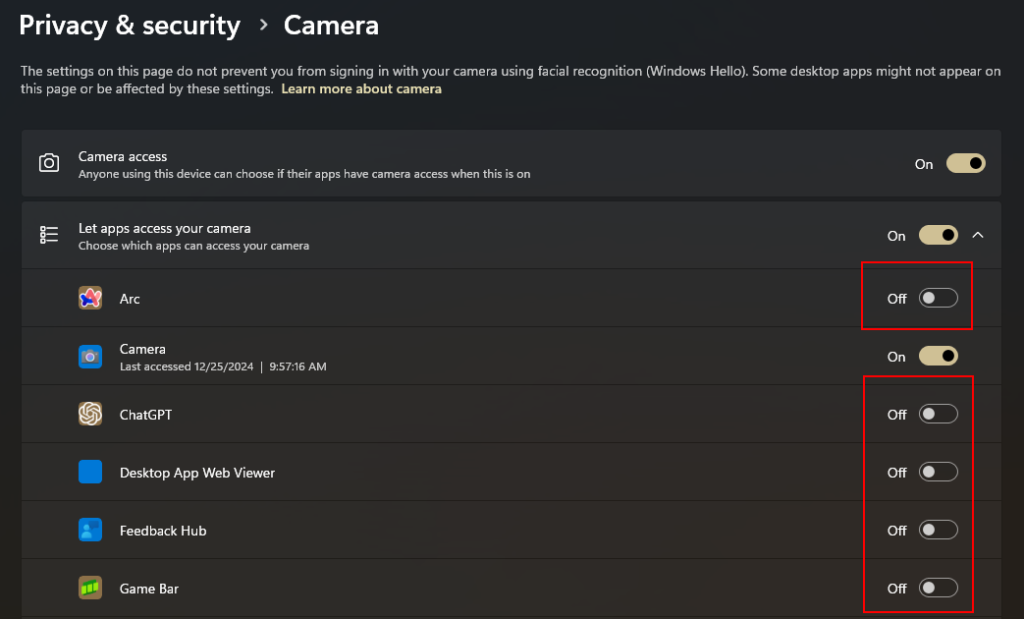The width and height of the screenshot is (1024, 619).
Task: Collapse the Let apps access your camera section
Action: pyautogui.click(x=979, y=235)
